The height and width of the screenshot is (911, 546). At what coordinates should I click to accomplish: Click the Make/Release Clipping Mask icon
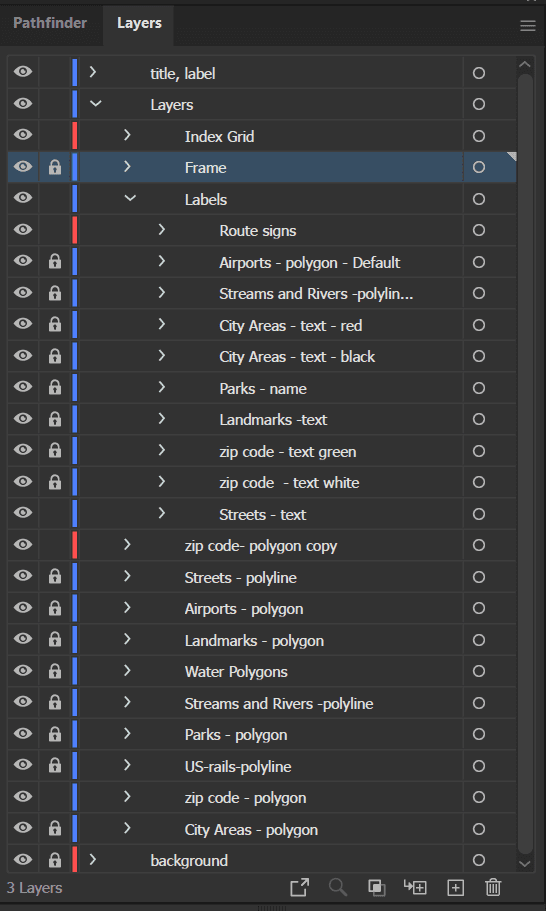pyautogui.click(x=376, y=887)
